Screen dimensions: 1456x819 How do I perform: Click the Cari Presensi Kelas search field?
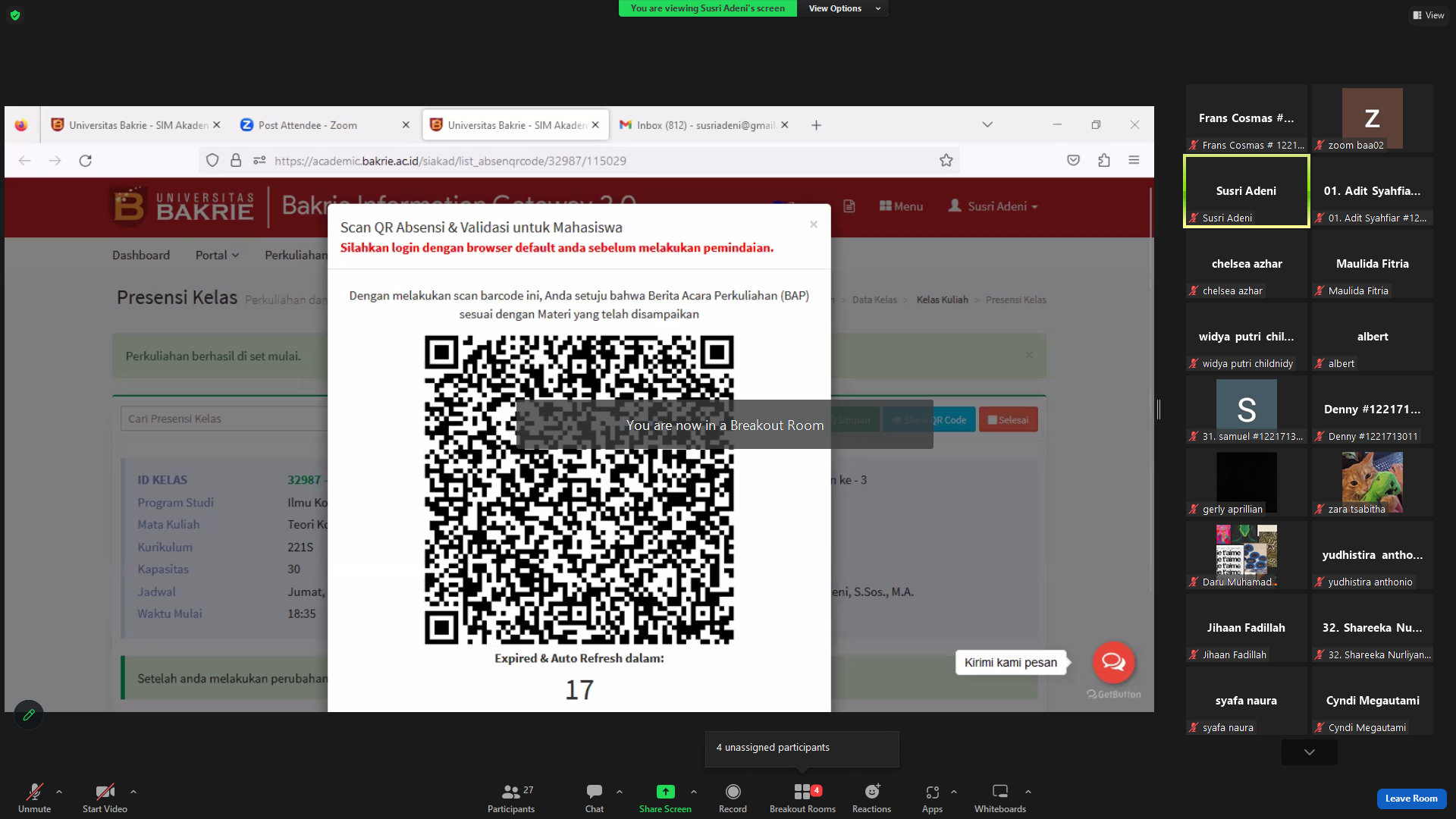pos(224,419)
